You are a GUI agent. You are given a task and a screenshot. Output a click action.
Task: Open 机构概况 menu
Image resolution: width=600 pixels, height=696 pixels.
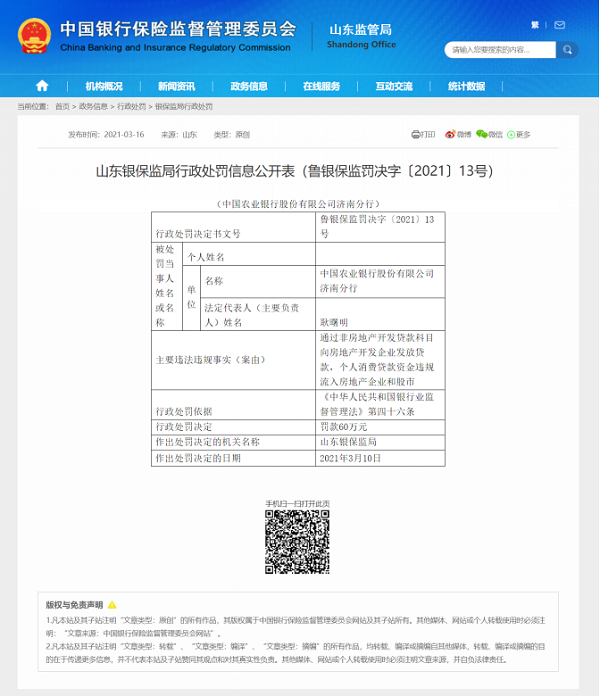pyautogui.click(x=104, y=86)
